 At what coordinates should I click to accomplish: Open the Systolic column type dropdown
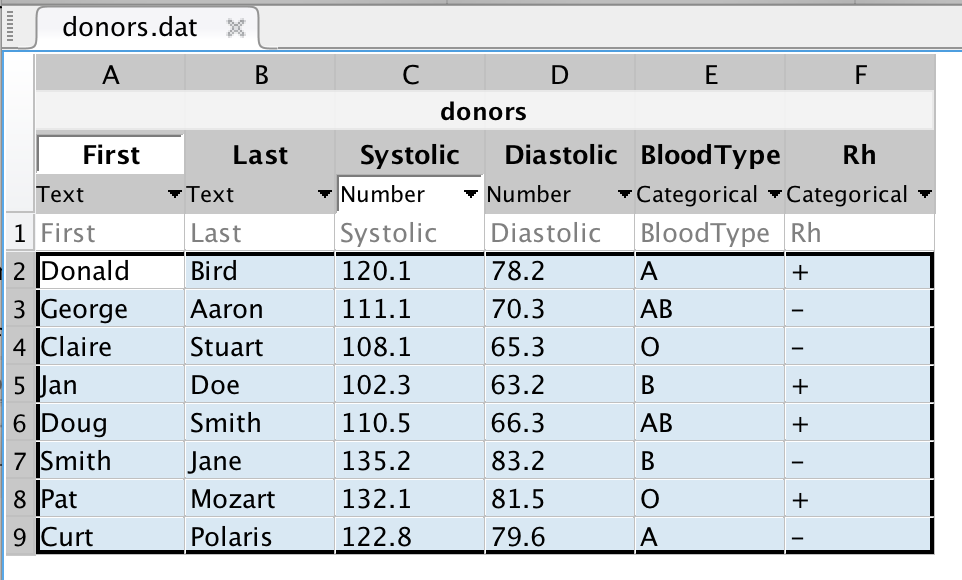[471, 194]
